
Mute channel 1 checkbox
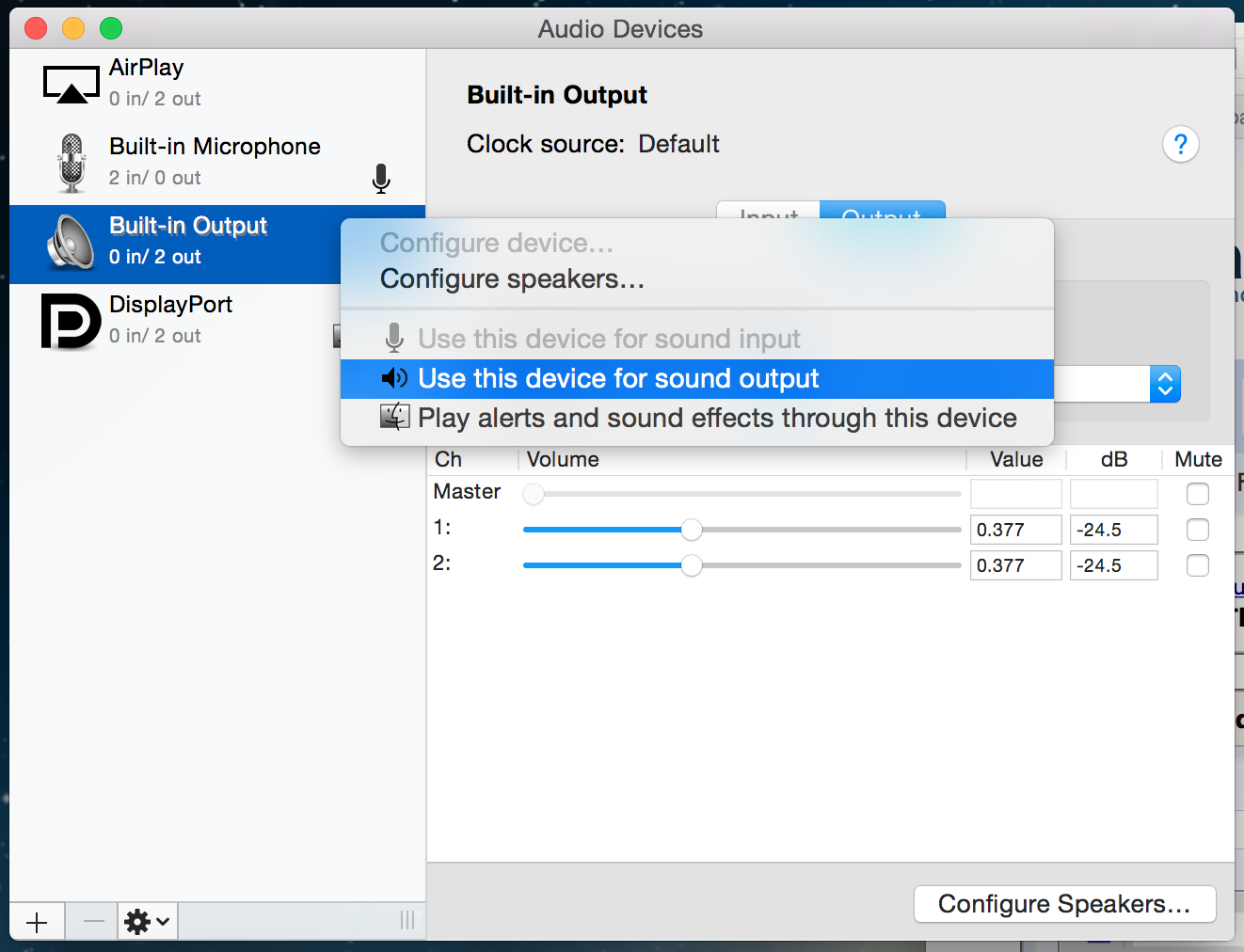[1198, 530]
